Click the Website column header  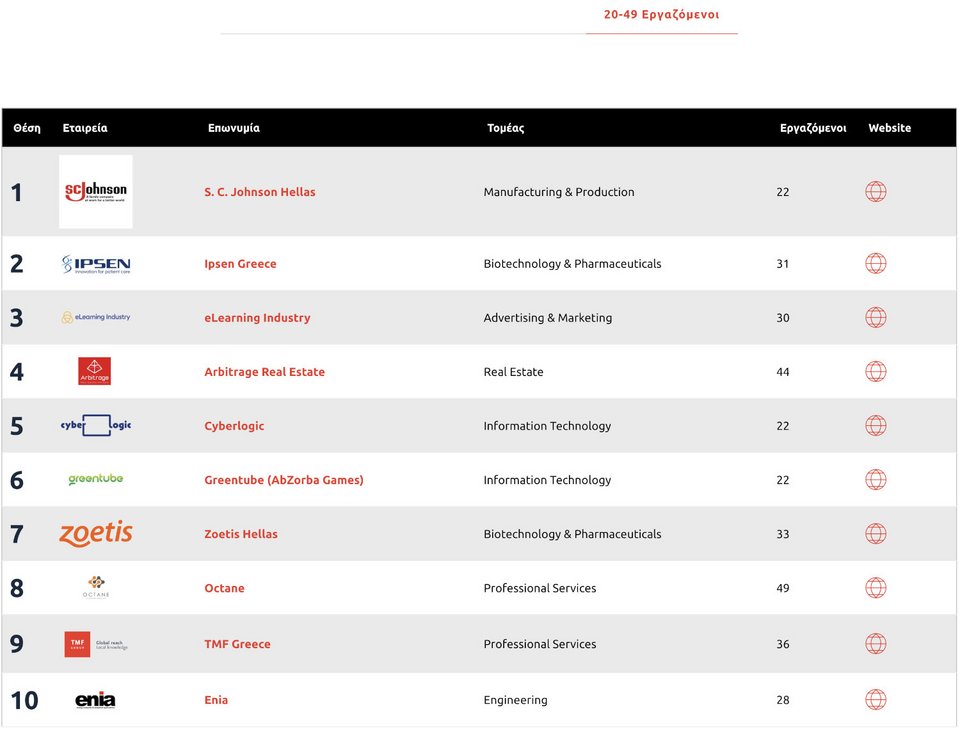click(890, 128)
